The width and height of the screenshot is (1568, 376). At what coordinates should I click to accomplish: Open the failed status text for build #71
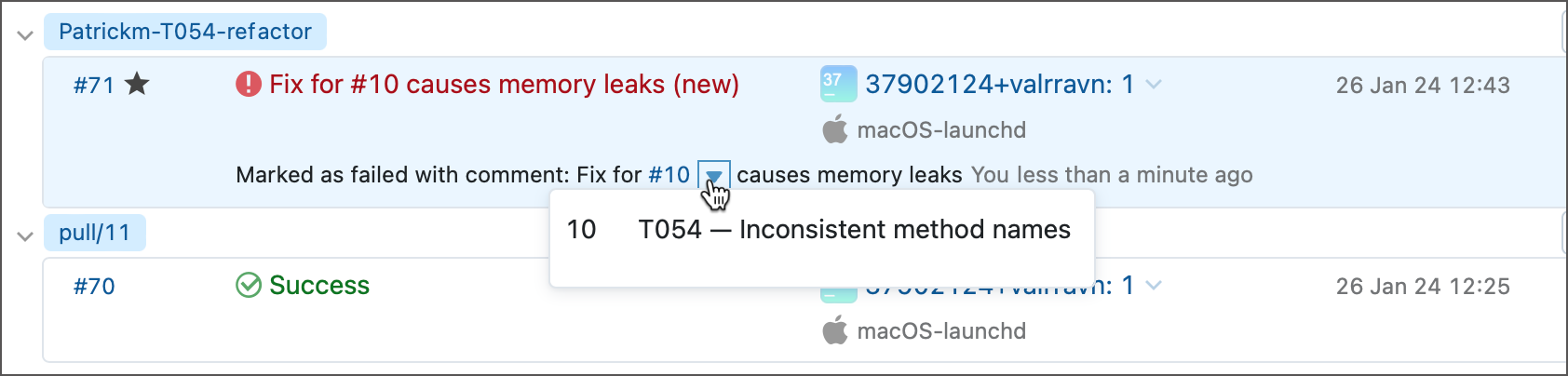click(504, 85)
